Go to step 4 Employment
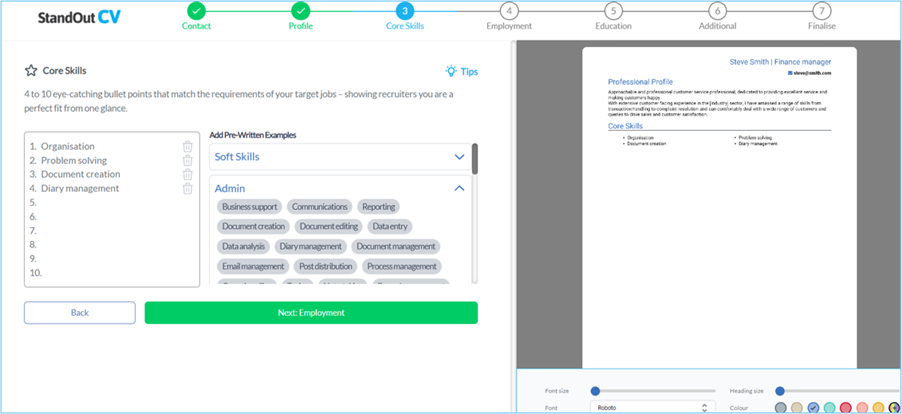This screenshot has width=902, height=414. coord(509,11)
